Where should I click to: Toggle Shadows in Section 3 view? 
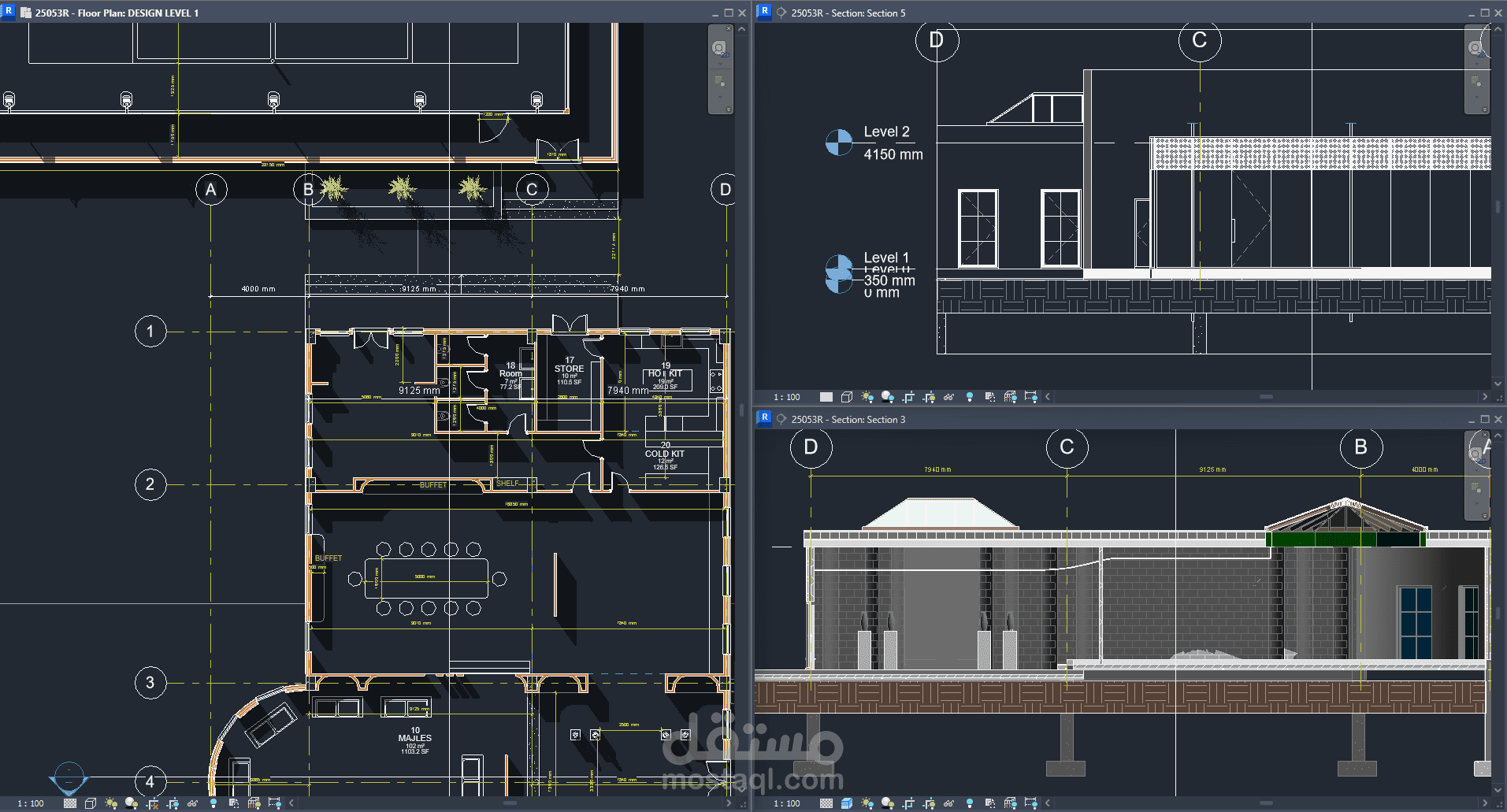coord(888,803)
